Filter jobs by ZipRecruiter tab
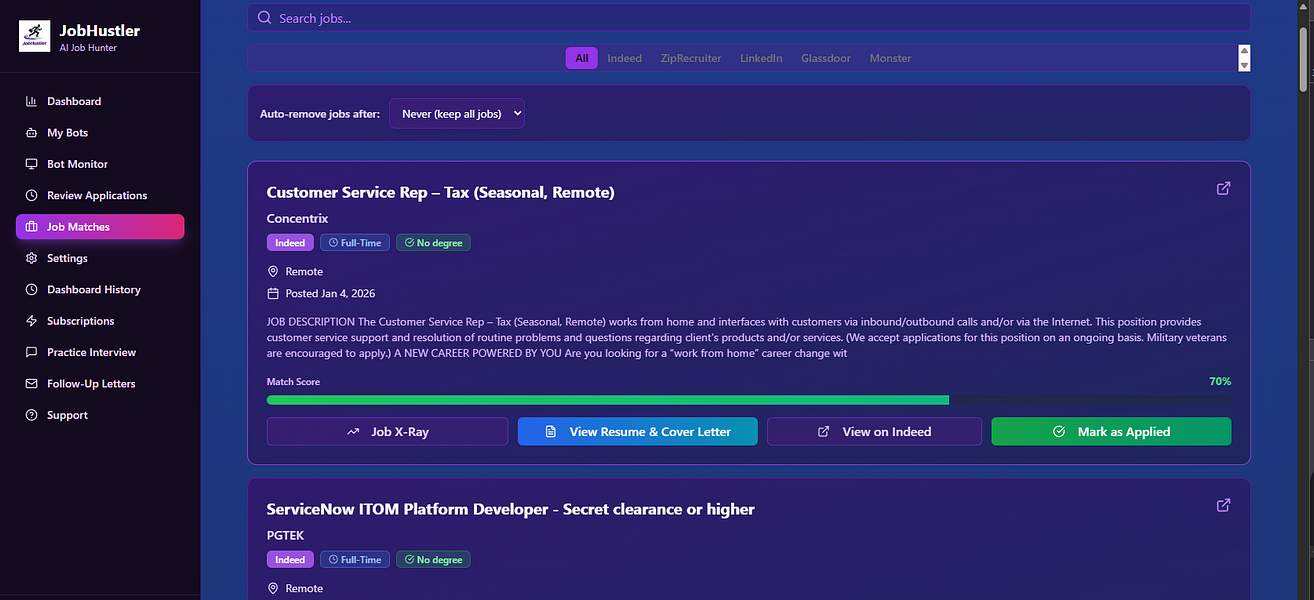This screenshot has width=1314, height=600. pyautogui.click(x=691, y=58)
